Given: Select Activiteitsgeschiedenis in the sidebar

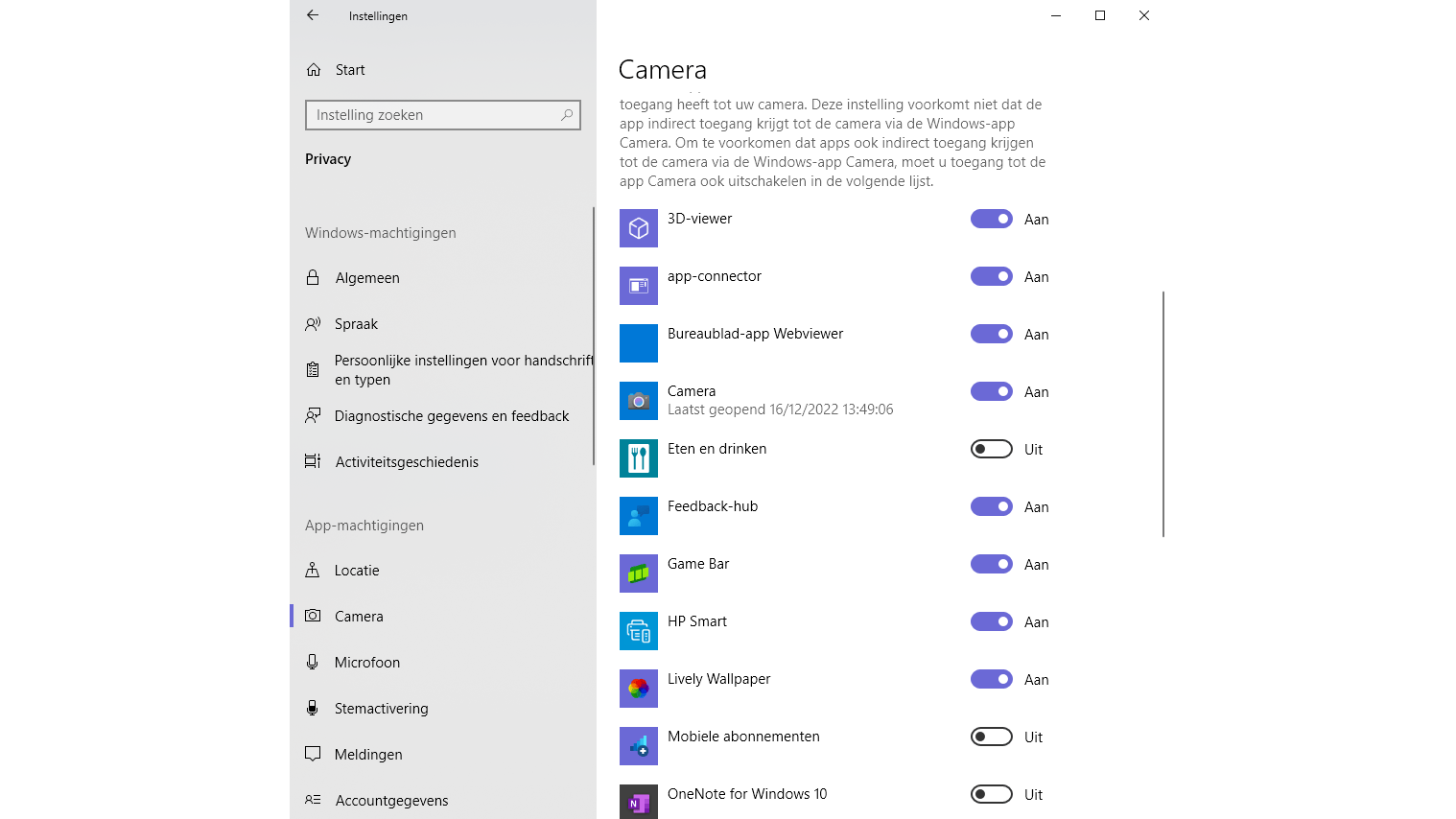Looking at the screenshot, I should click(407, 462).
